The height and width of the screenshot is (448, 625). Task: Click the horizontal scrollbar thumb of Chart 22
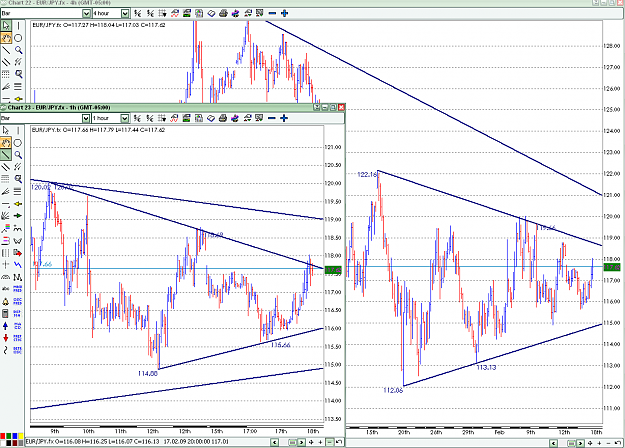coord(572,443)
